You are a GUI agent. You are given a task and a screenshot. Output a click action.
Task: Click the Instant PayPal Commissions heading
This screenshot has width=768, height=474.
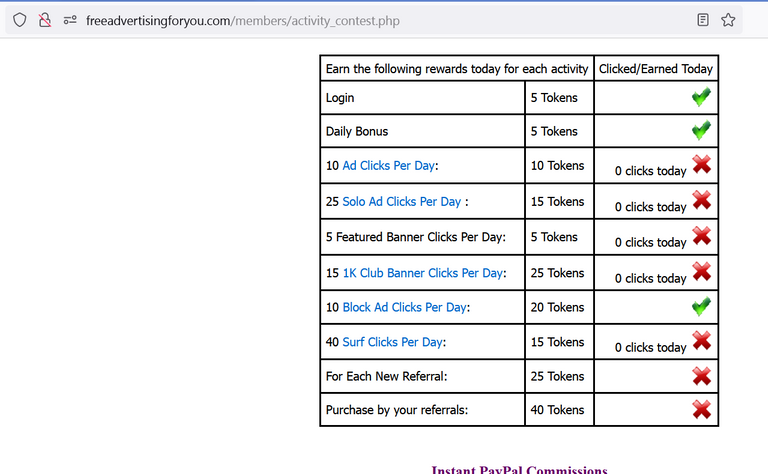519,469
